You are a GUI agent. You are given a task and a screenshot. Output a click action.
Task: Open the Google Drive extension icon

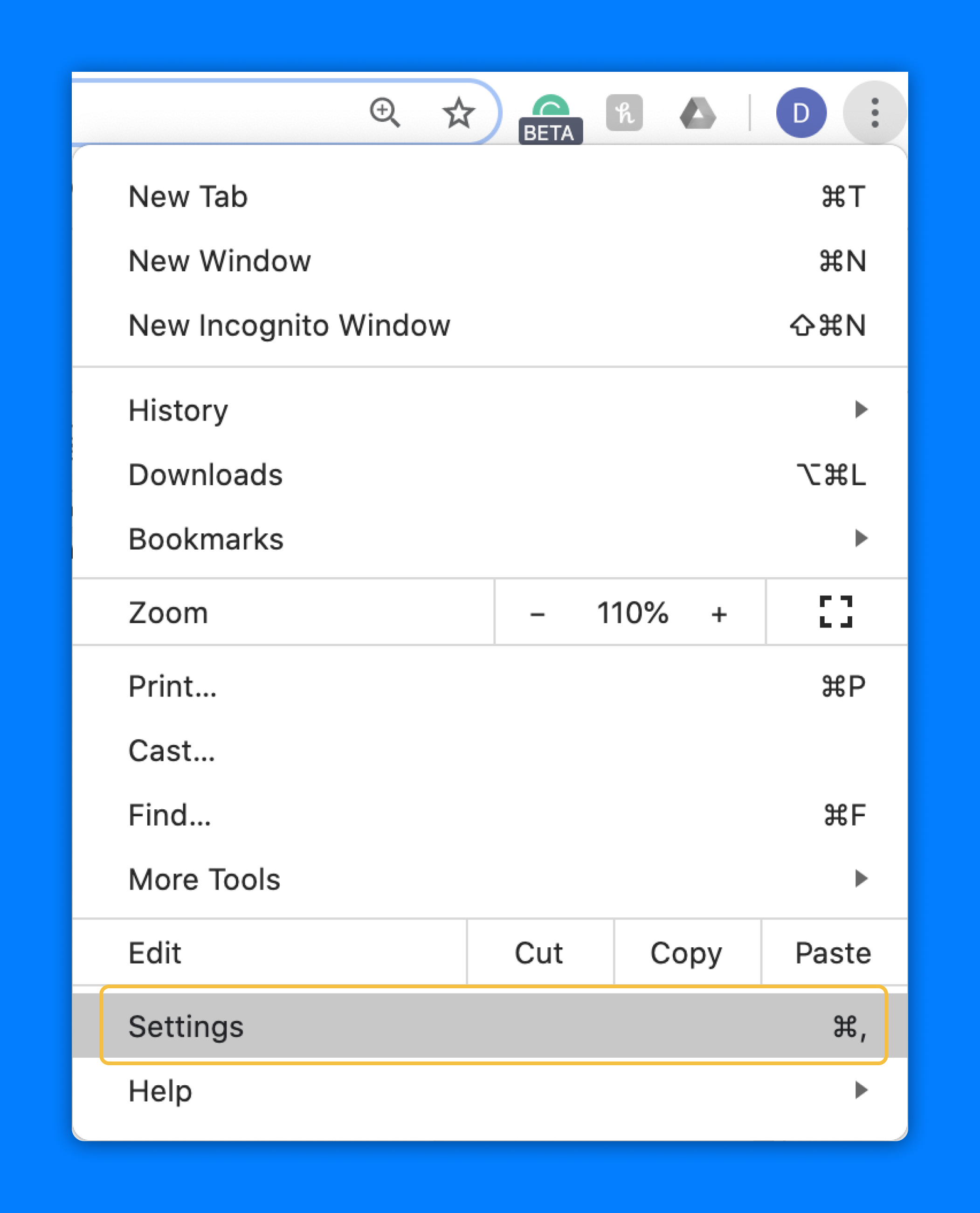(698, 113)
